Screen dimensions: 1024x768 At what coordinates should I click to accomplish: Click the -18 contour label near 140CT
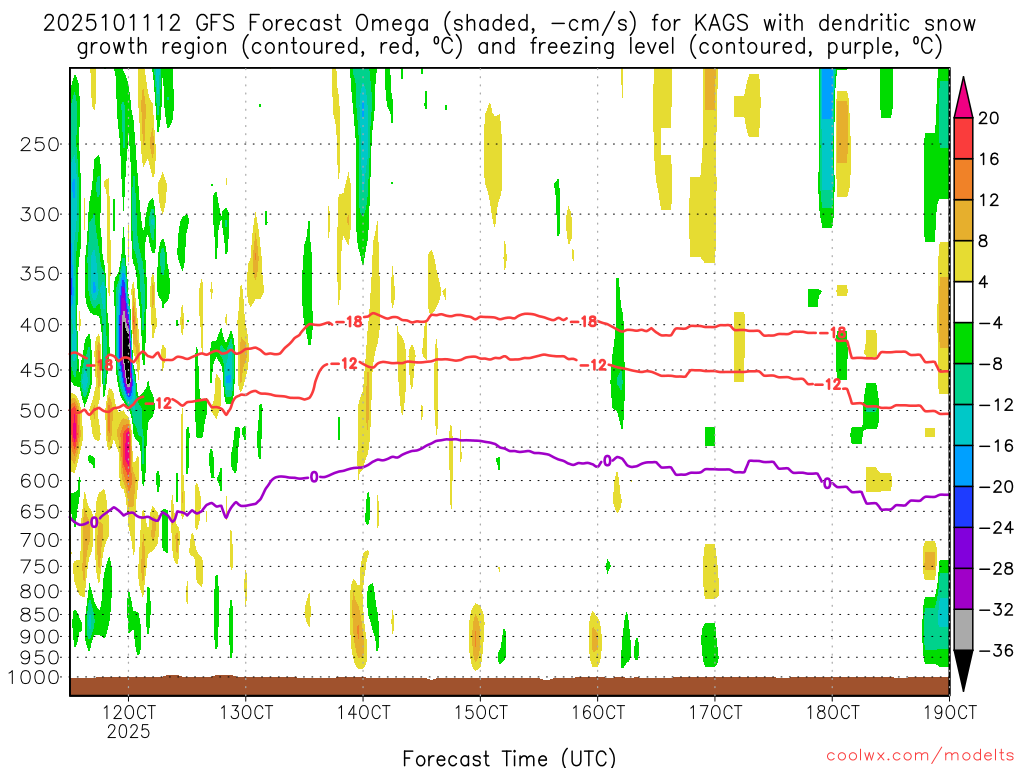pos(349,321)
